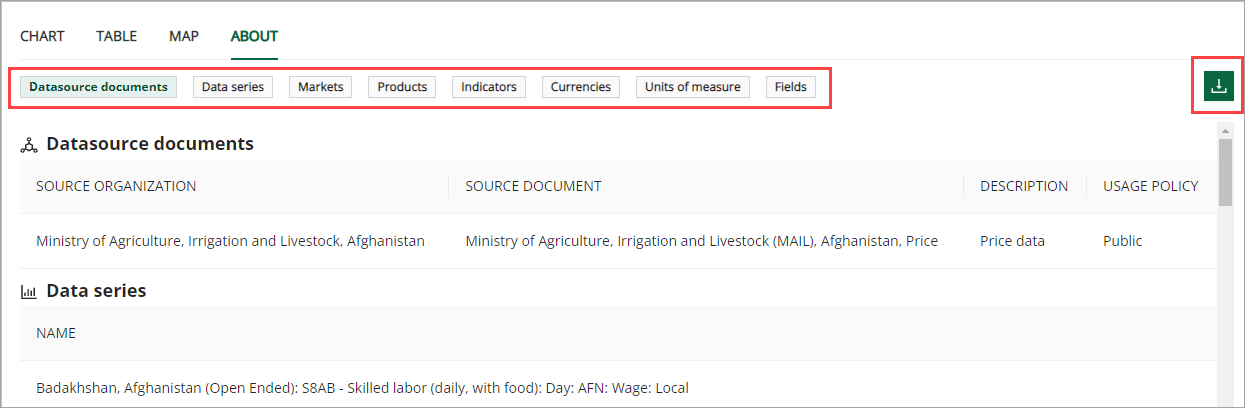
Task: Click the Markets chip
Action: (x=320, y=87)
